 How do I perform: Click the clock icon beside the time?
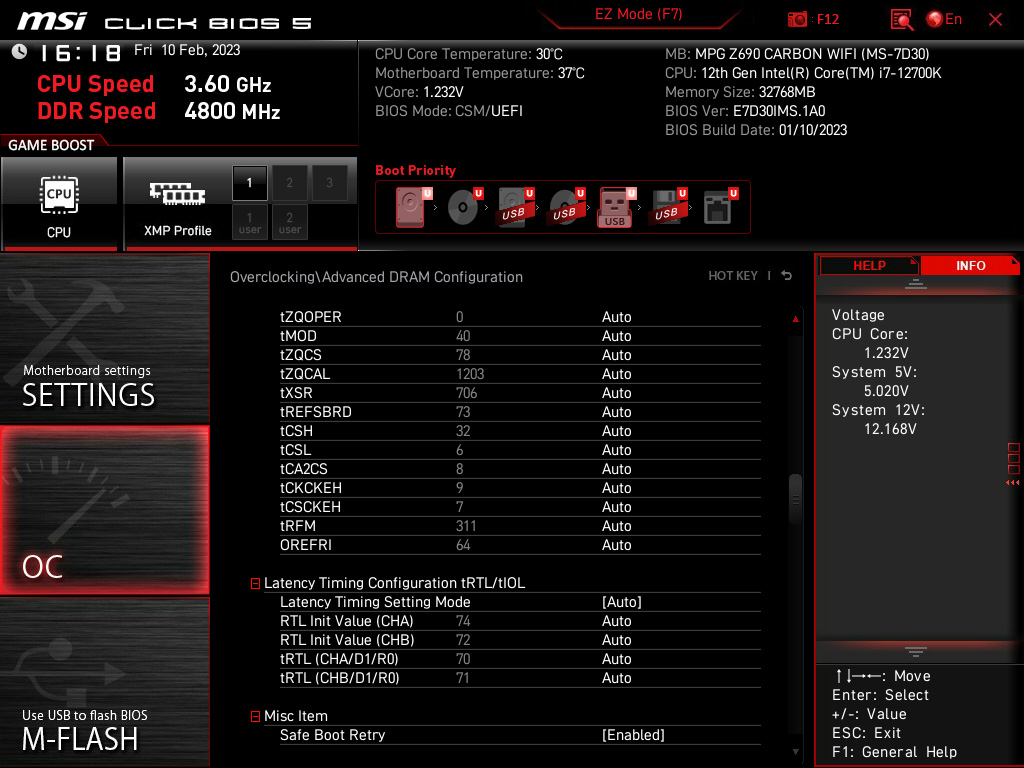(x=20, y=52)
